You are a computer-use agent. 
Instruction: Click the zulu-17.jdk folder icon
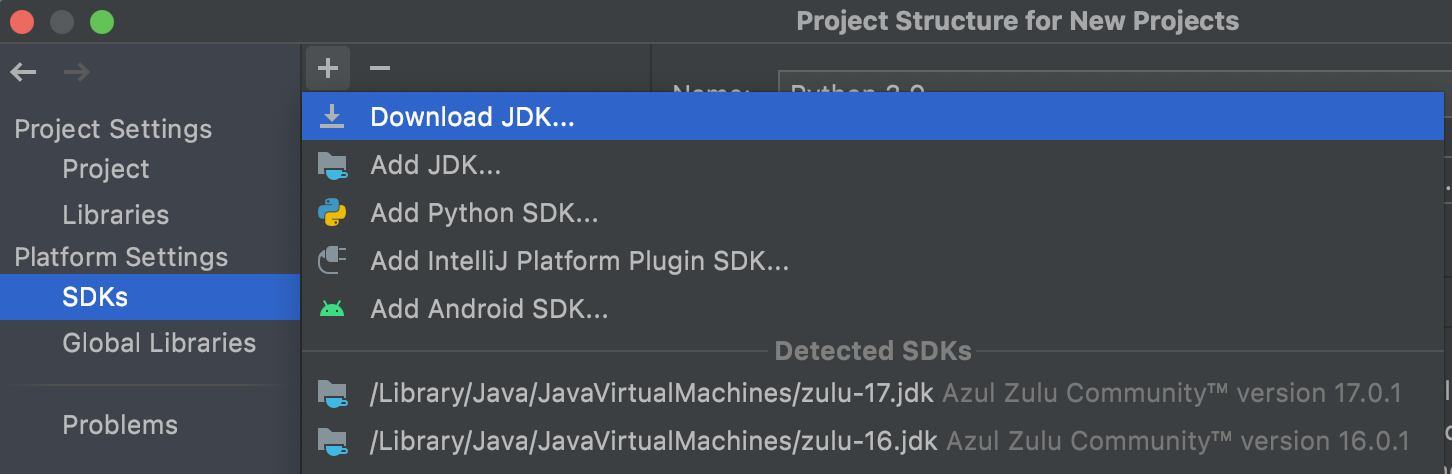click(x=331, y=393)
